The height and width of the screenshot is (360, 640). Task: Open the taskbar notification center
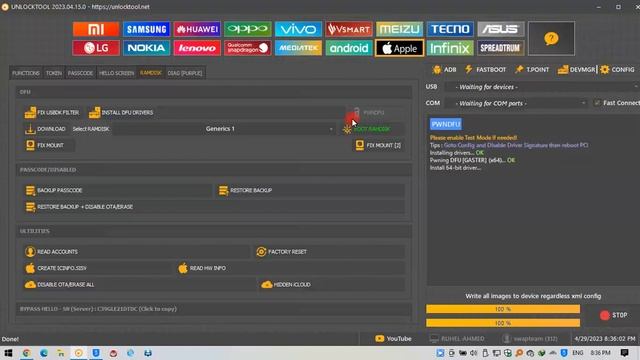pos(624,353)
